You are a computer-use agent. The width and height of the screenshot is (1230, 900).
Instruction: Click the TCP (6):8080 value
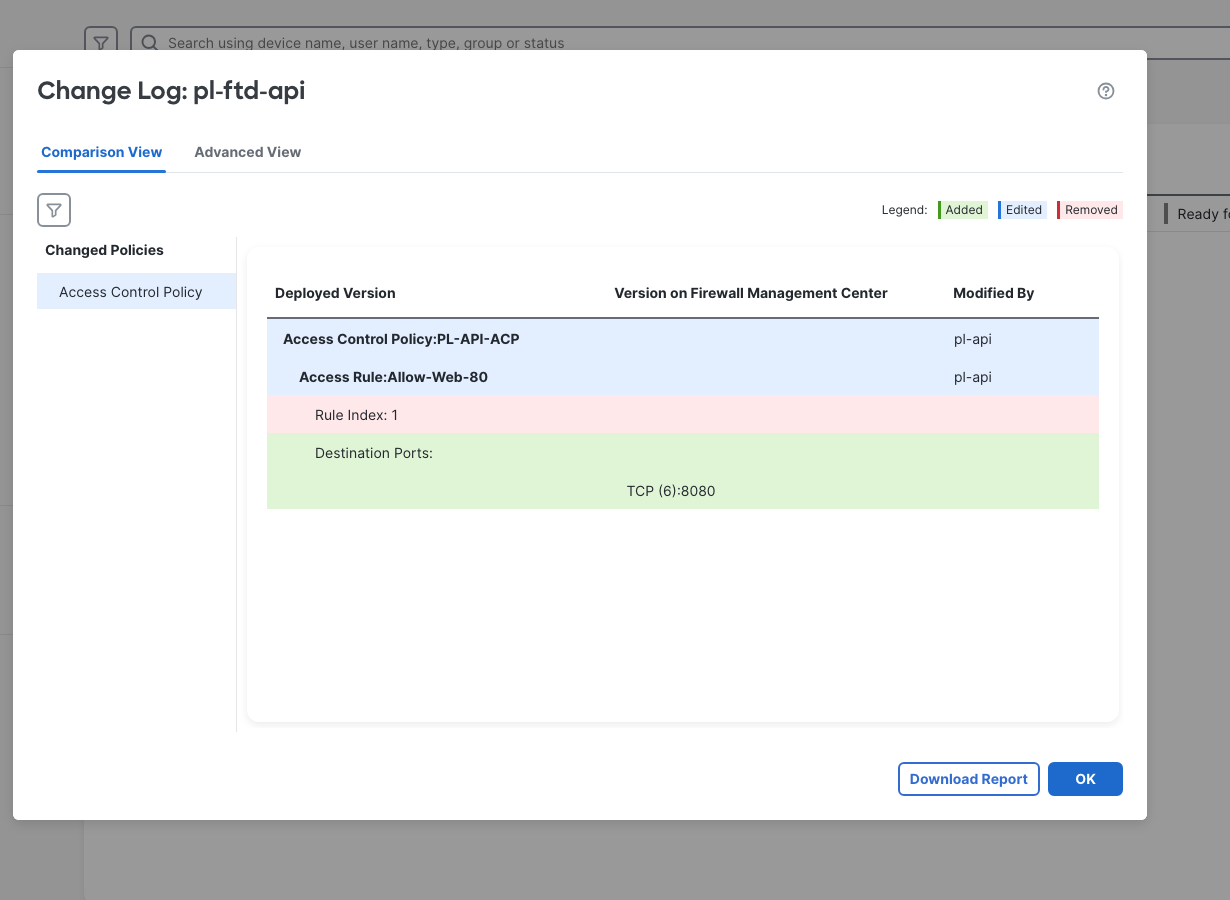coord(671,491)
